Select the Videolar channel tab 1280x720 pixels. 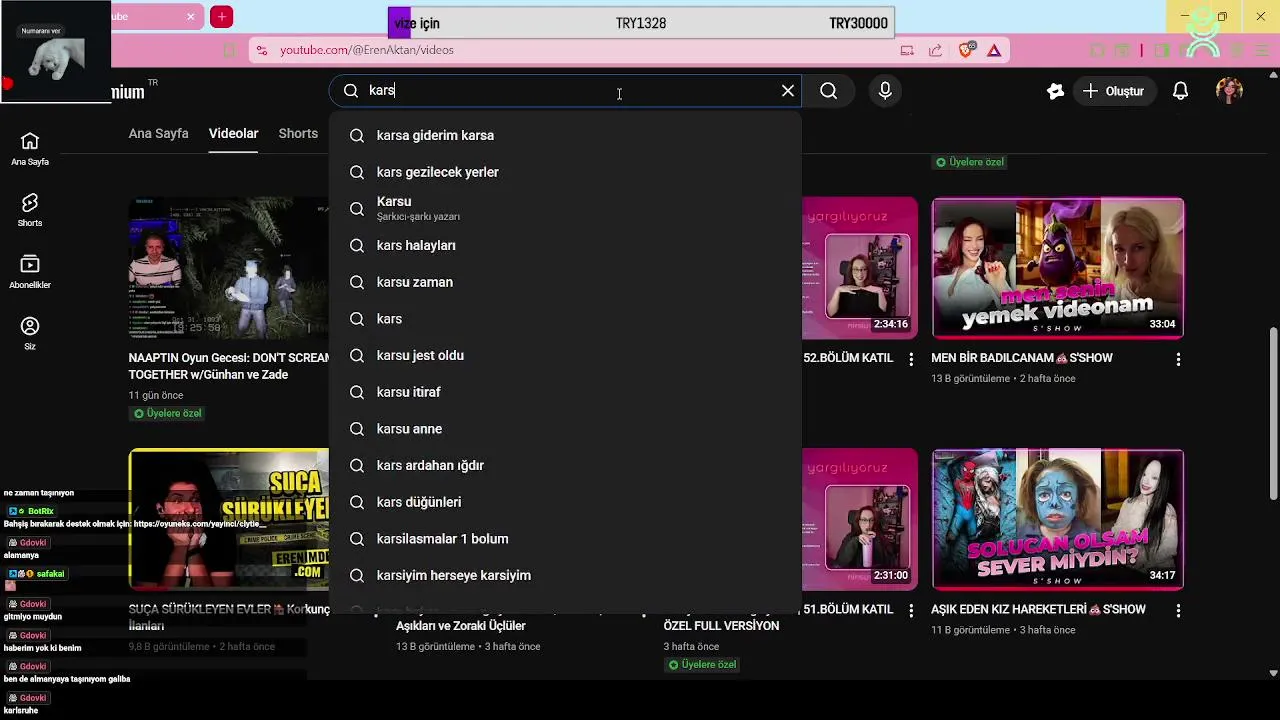(x=233, y=133)
